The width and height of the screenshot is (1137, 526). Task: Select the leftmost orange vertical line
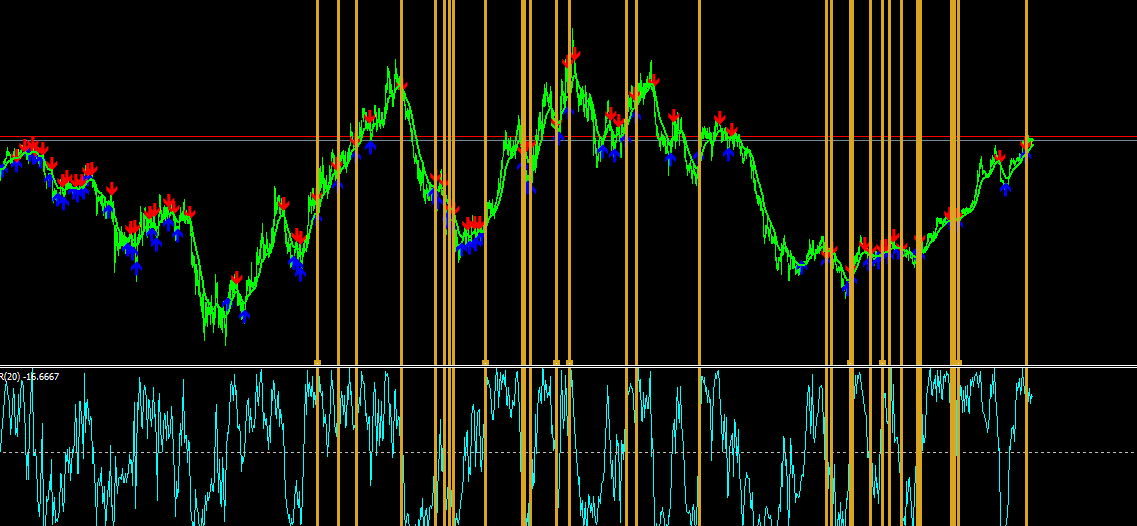coord(317,263)
